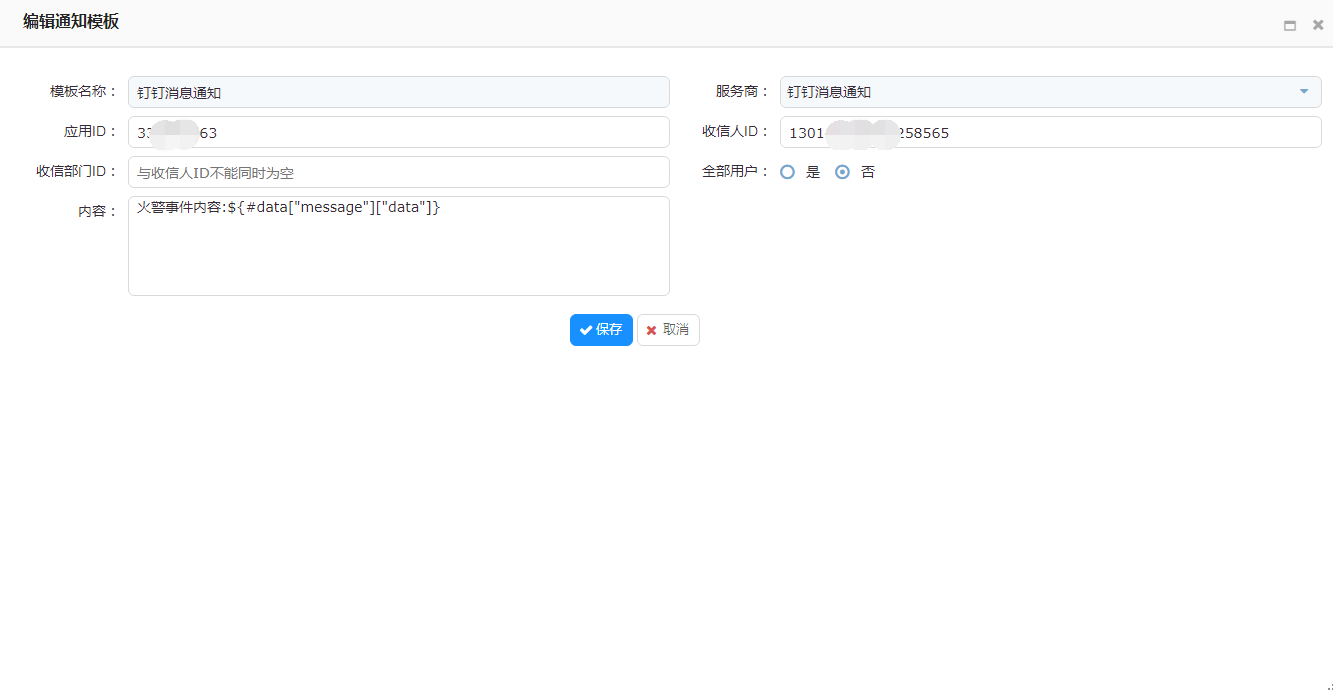Click the 模板名称 label text
The height and width of the screenshot is (691, 1333).
coord(83,92)
